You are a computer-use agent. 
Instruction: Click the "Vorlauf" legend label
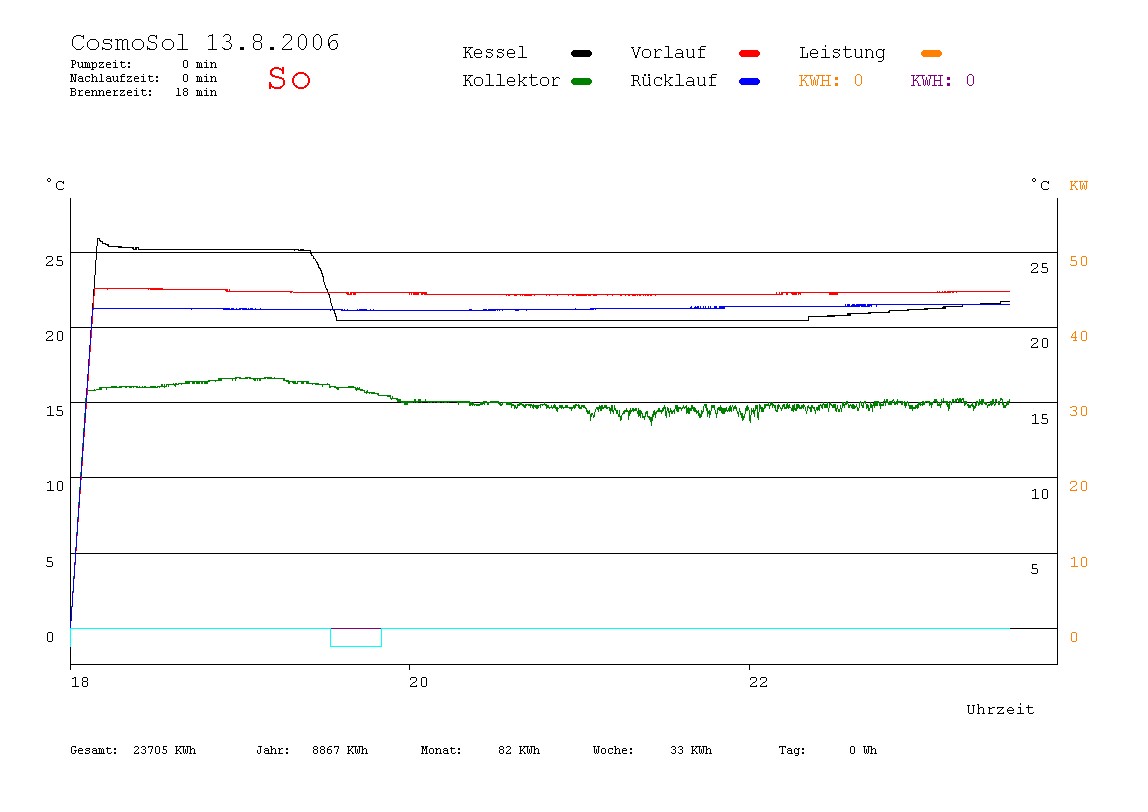point(668,53)
